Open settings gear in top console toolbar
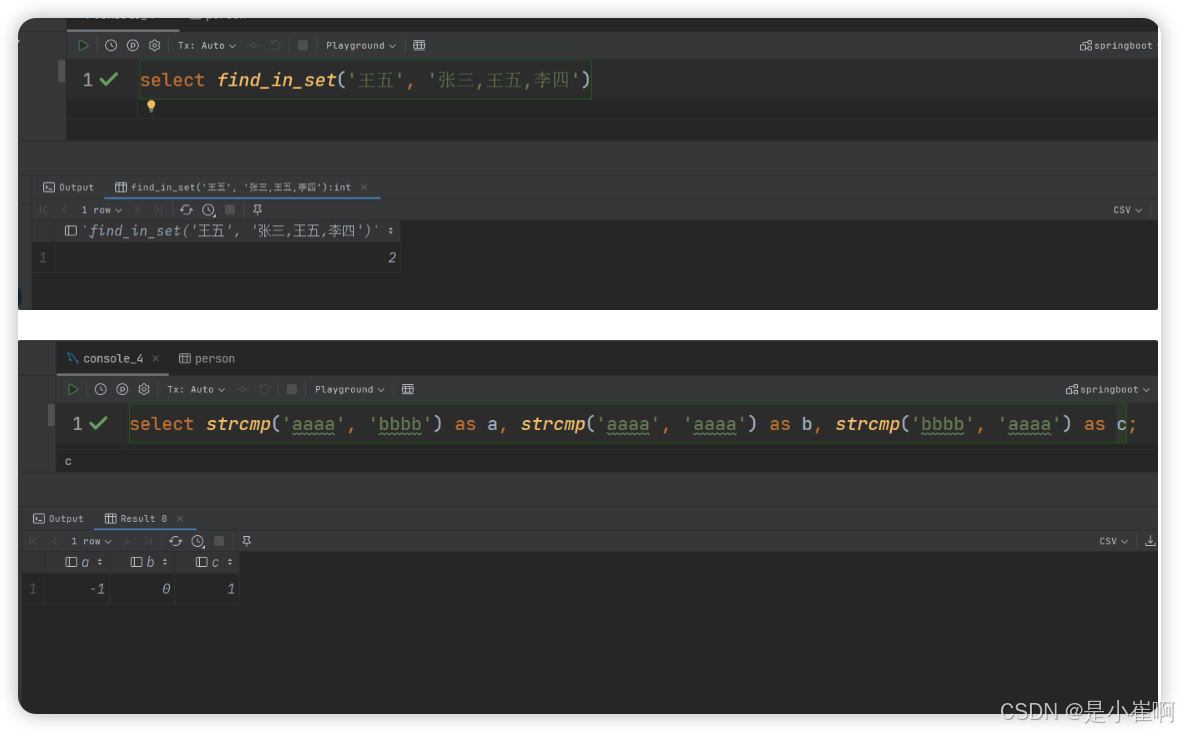The height and width of the screenshot is (732, 1179). tap(154, 45)
